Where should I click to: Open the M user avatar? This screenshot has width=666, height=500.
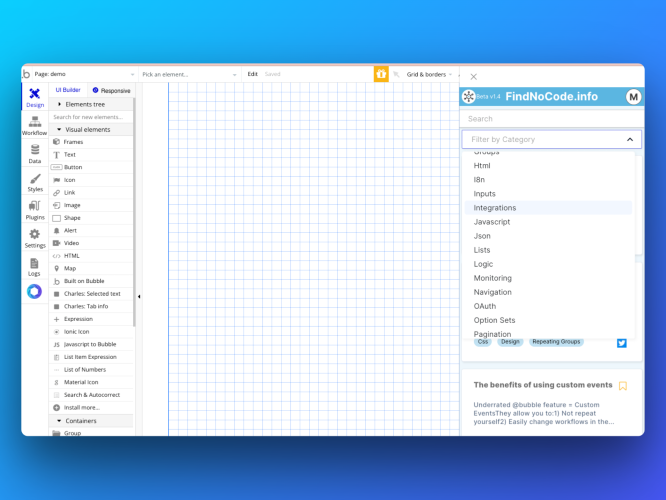633,97
